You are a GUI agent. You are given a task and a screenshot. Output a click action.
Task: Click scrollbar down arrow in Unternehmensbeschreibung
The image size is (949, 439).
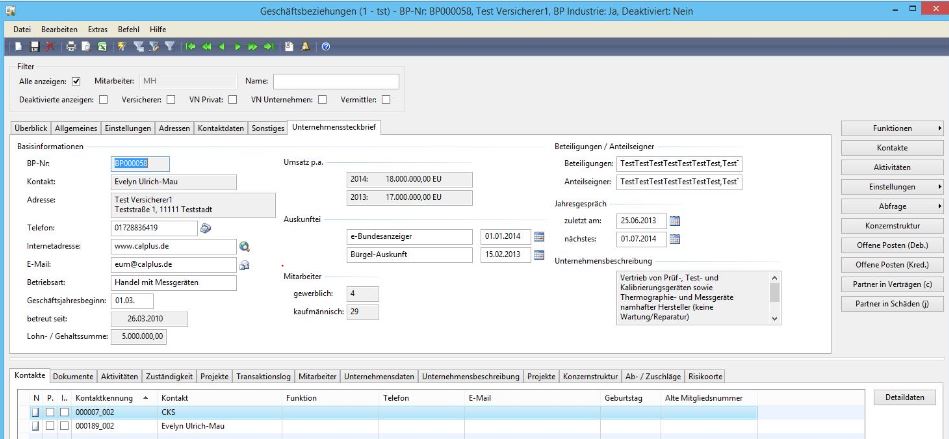[775, 319]
